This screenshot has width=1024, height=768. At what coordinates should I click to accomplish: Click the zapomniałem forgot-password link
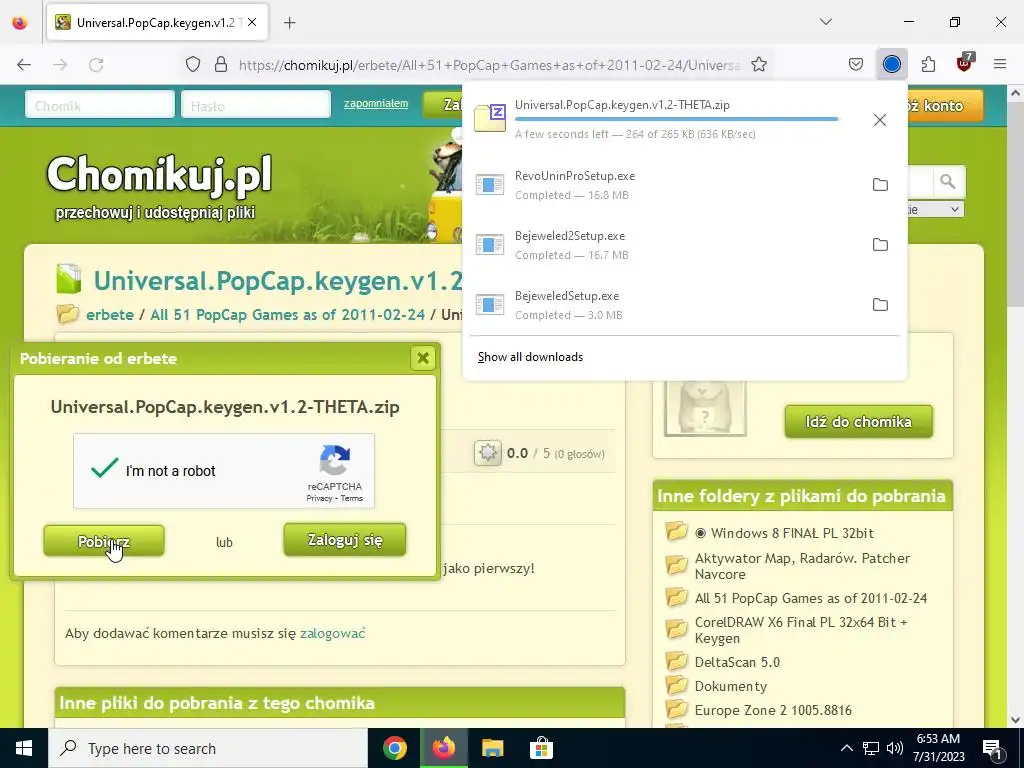click(x=376, y=103)
